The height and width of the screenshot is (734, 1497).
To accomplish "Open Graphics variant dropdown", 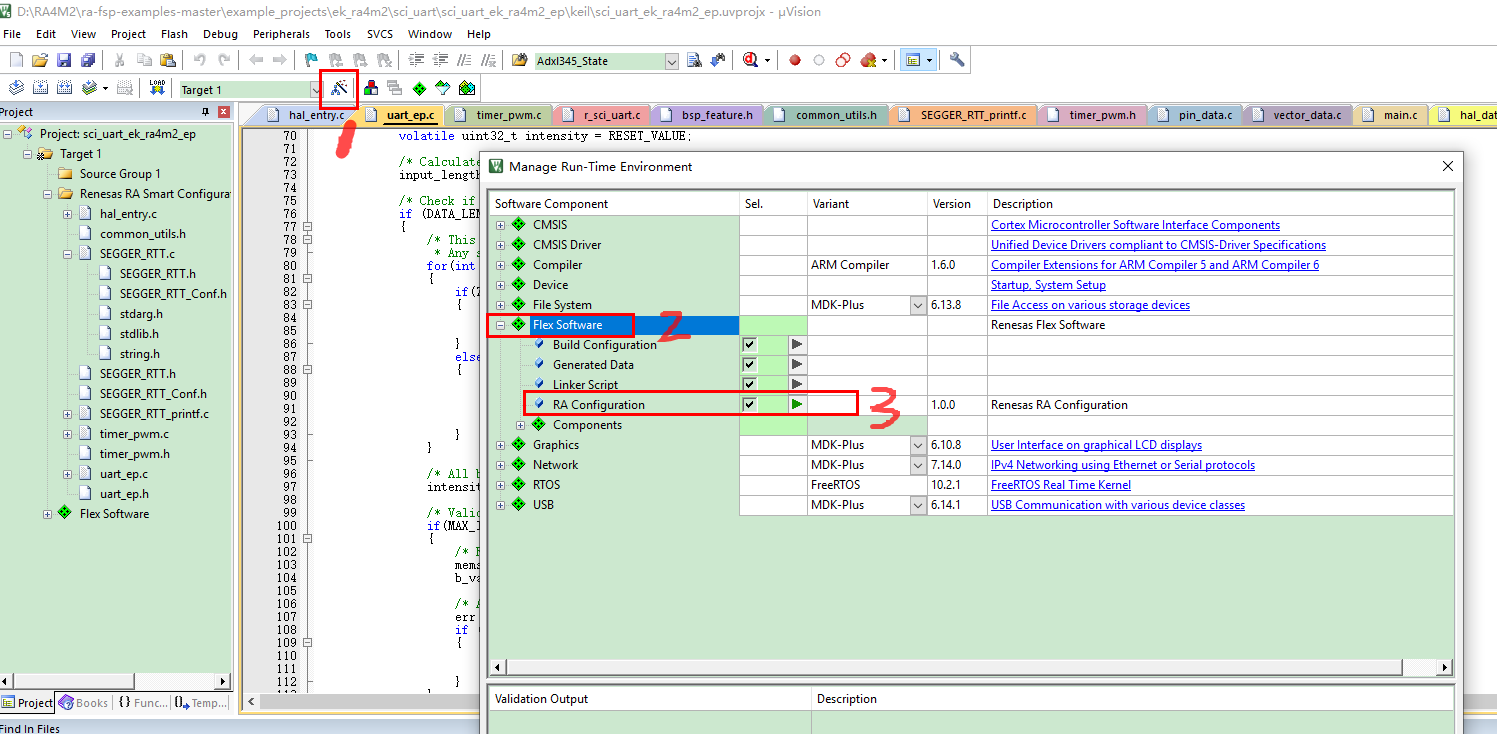I will click(x=917, y=445).
